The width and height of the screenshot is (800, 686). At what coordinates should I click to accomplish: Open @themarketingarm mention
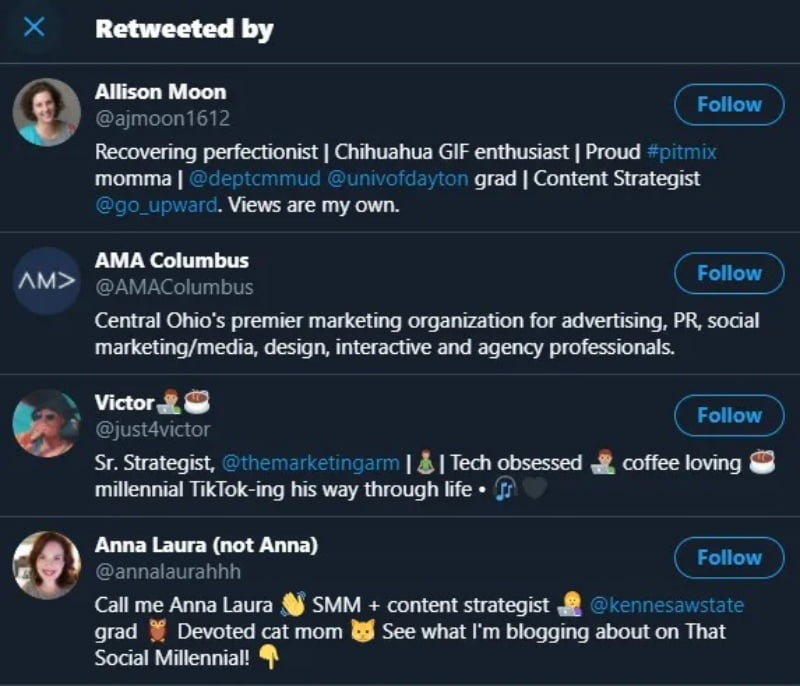click(x=310, y=463)
